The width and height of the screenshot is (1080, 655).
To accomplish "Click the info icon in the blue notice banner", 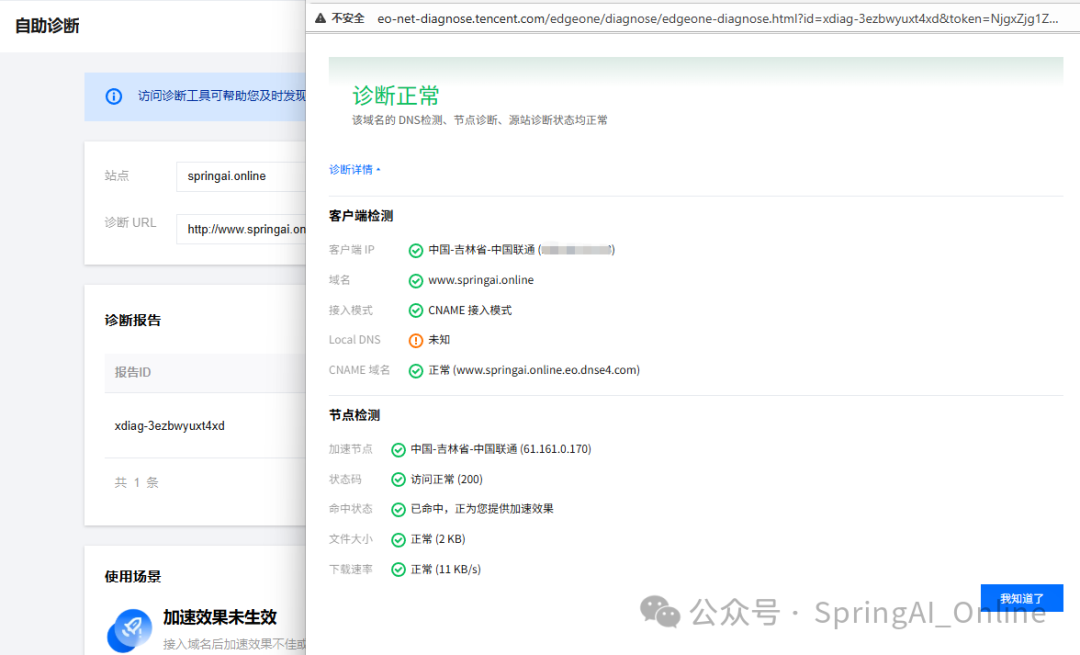I will coord(114,96).
